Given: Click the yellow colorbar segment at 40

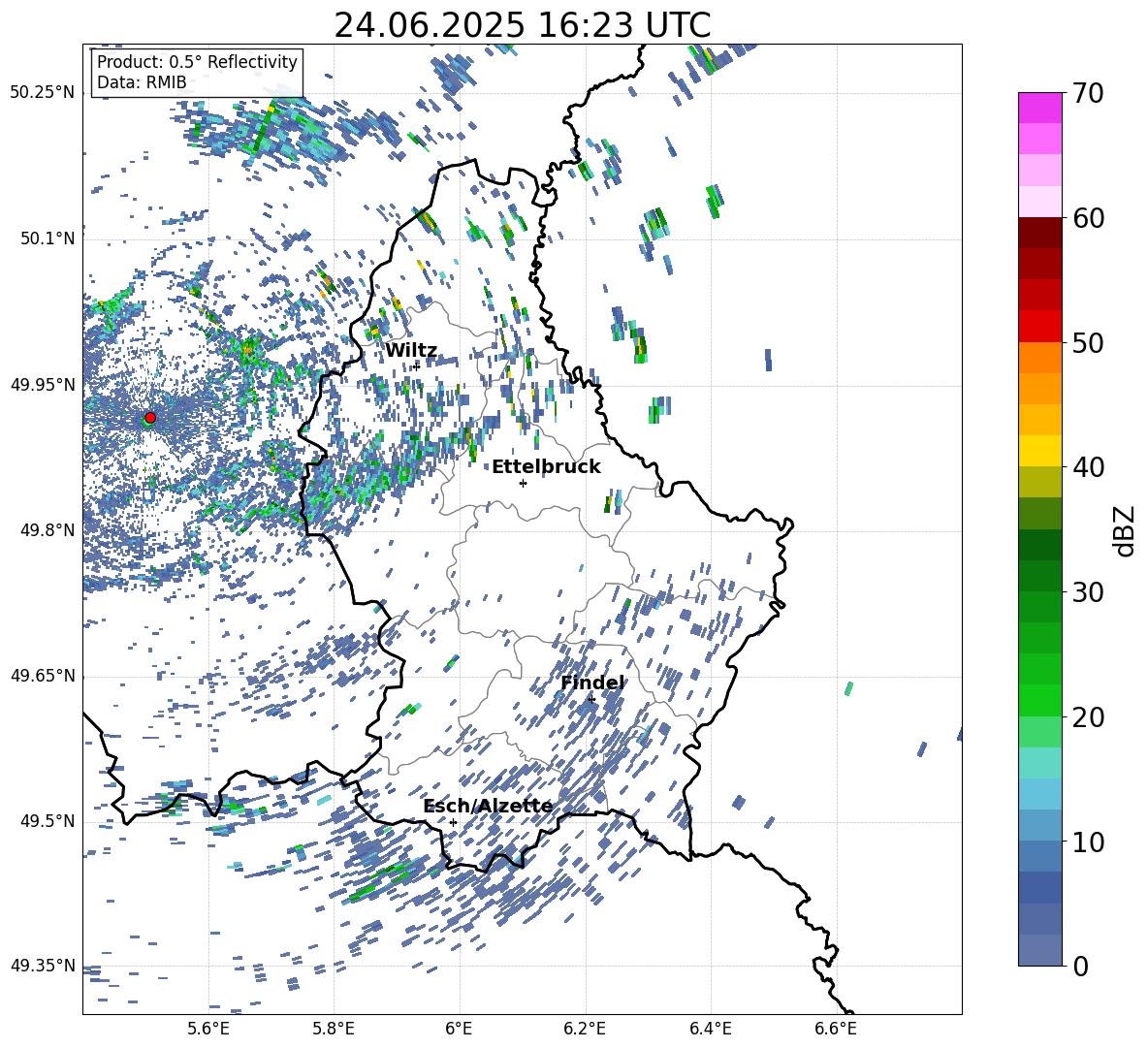Looking at the screenshot, I should coord(1039,451).
